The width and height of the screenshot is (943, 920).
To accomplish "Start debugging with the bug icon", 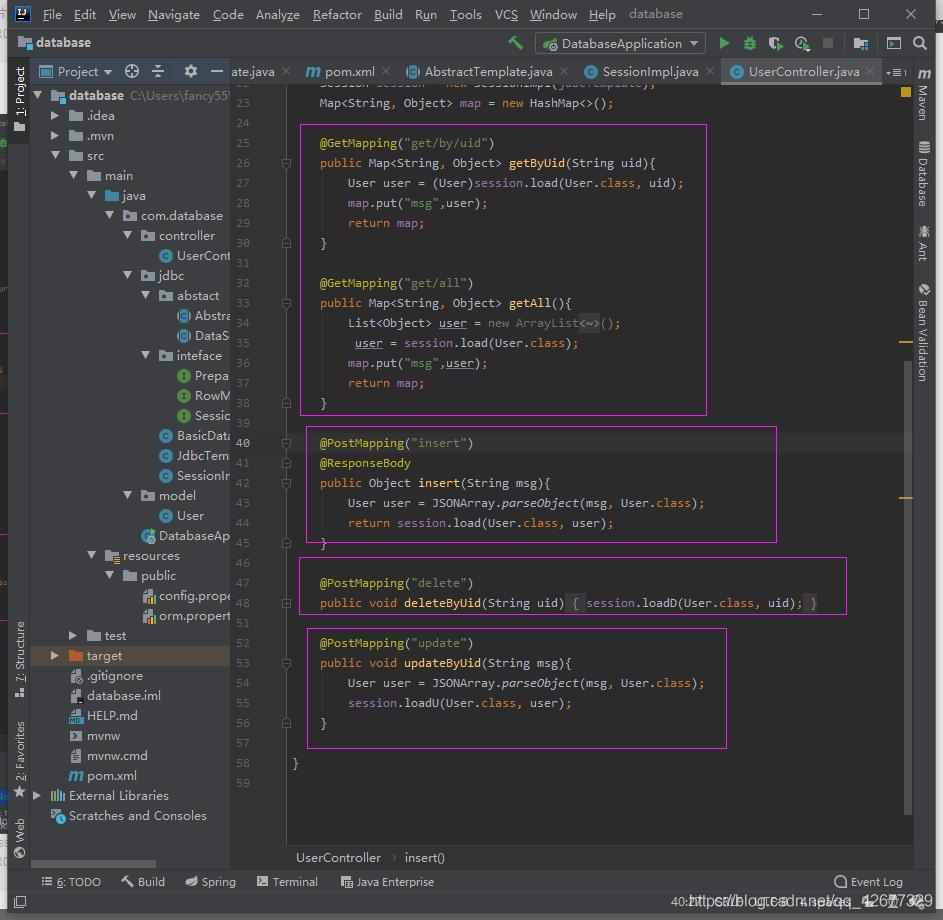I will (x=750, y=43).
